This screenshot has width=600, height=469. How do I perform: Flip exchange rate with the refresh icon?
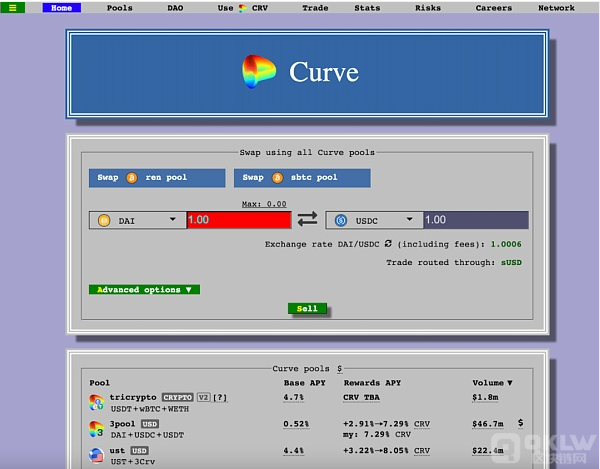tap(388, 244)
